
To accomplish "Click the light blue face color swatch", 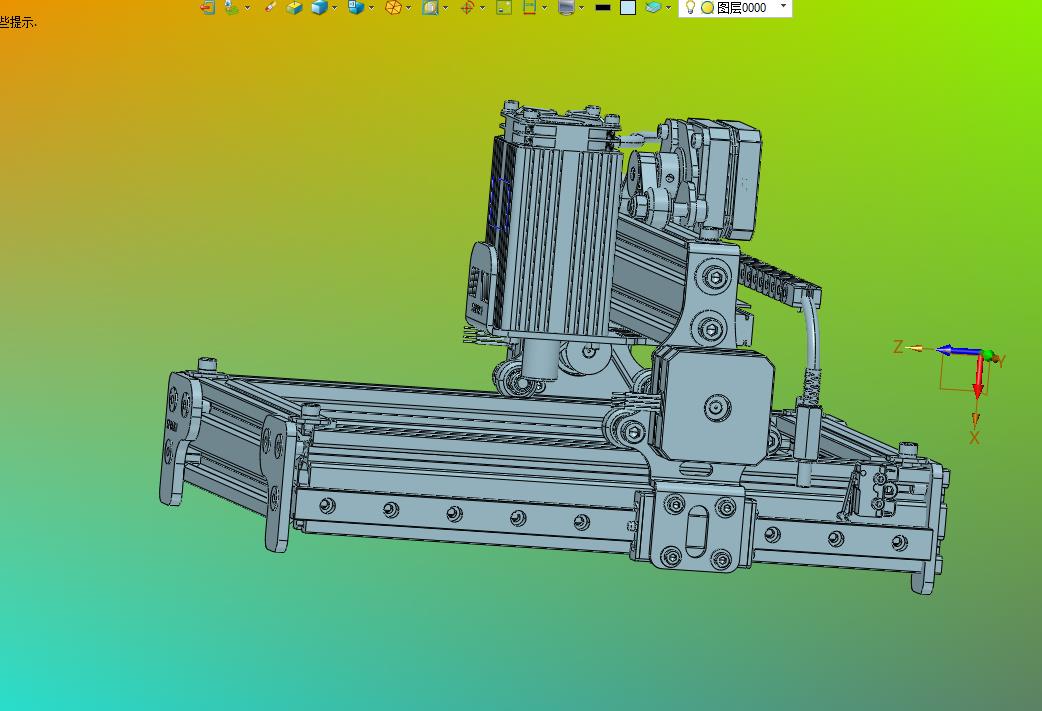I will (x=627, y=7).
